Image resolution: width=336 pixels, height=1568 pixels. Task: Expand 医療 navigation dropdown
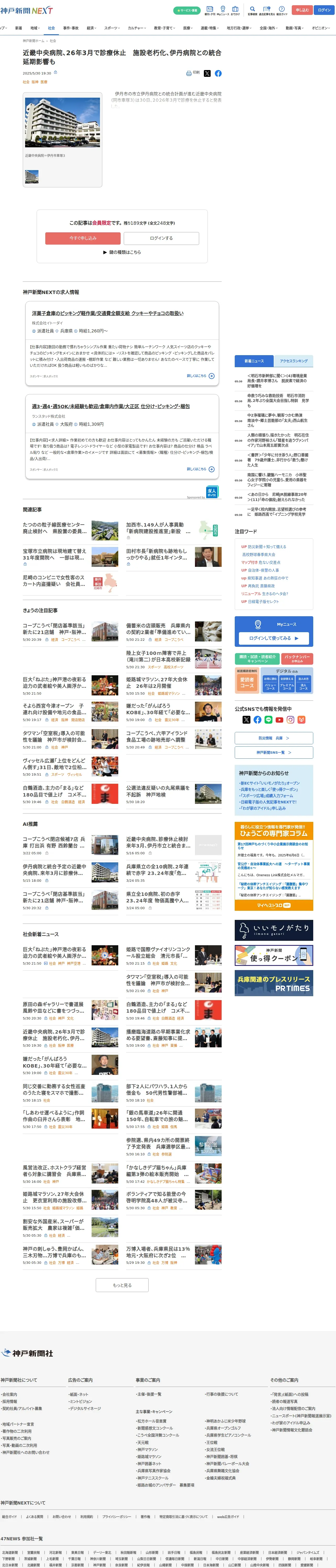tap(188, 28)
